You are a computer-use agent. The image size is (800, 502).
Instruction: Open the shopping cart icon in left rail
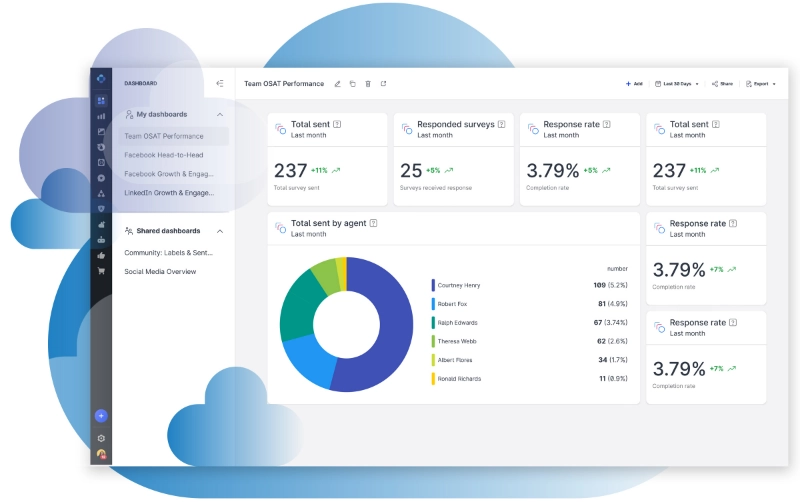click(x=101, y=270)
